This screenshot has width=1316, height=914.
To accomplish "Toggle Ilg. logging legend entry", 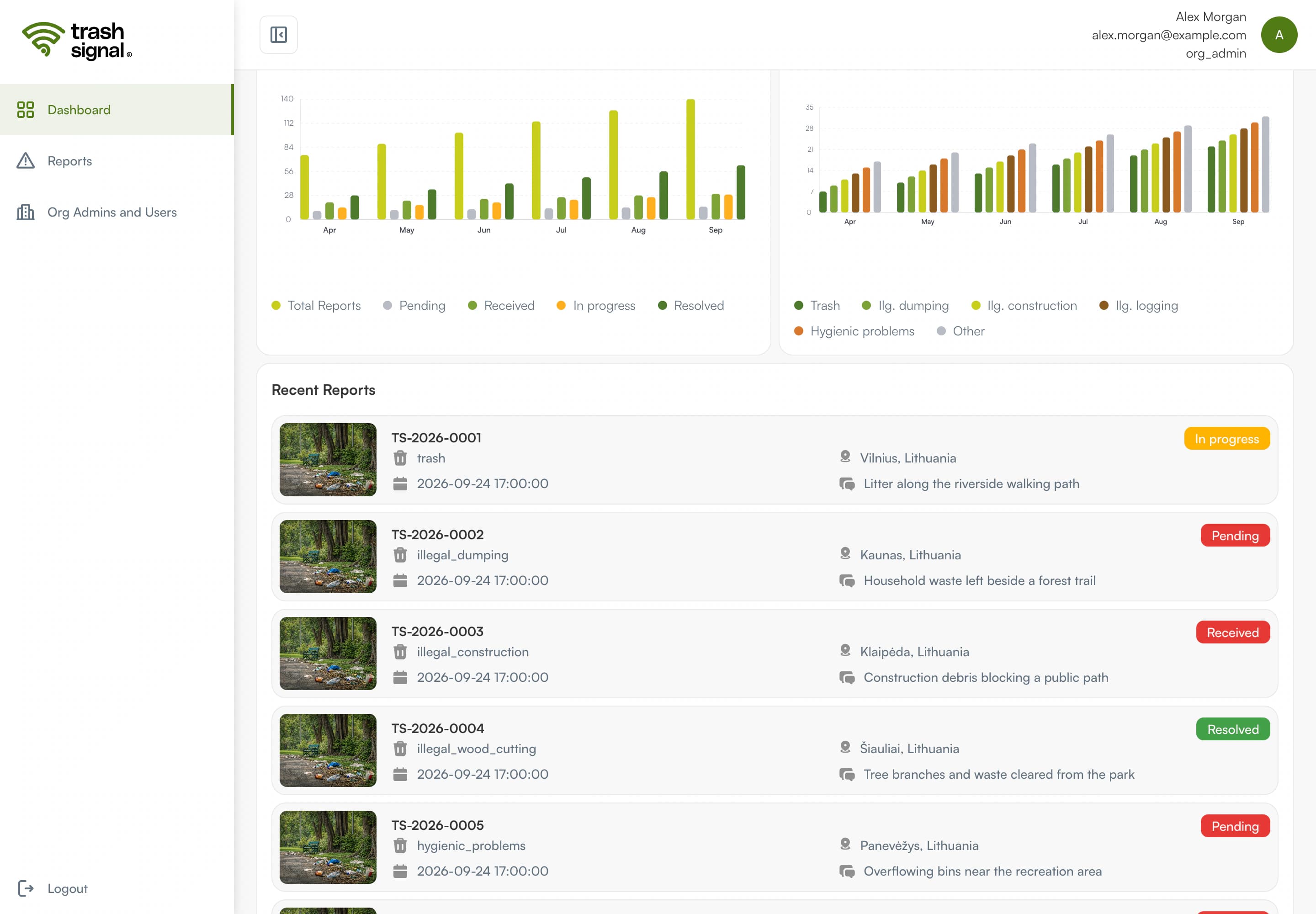I will click(x=1138, y=305).
